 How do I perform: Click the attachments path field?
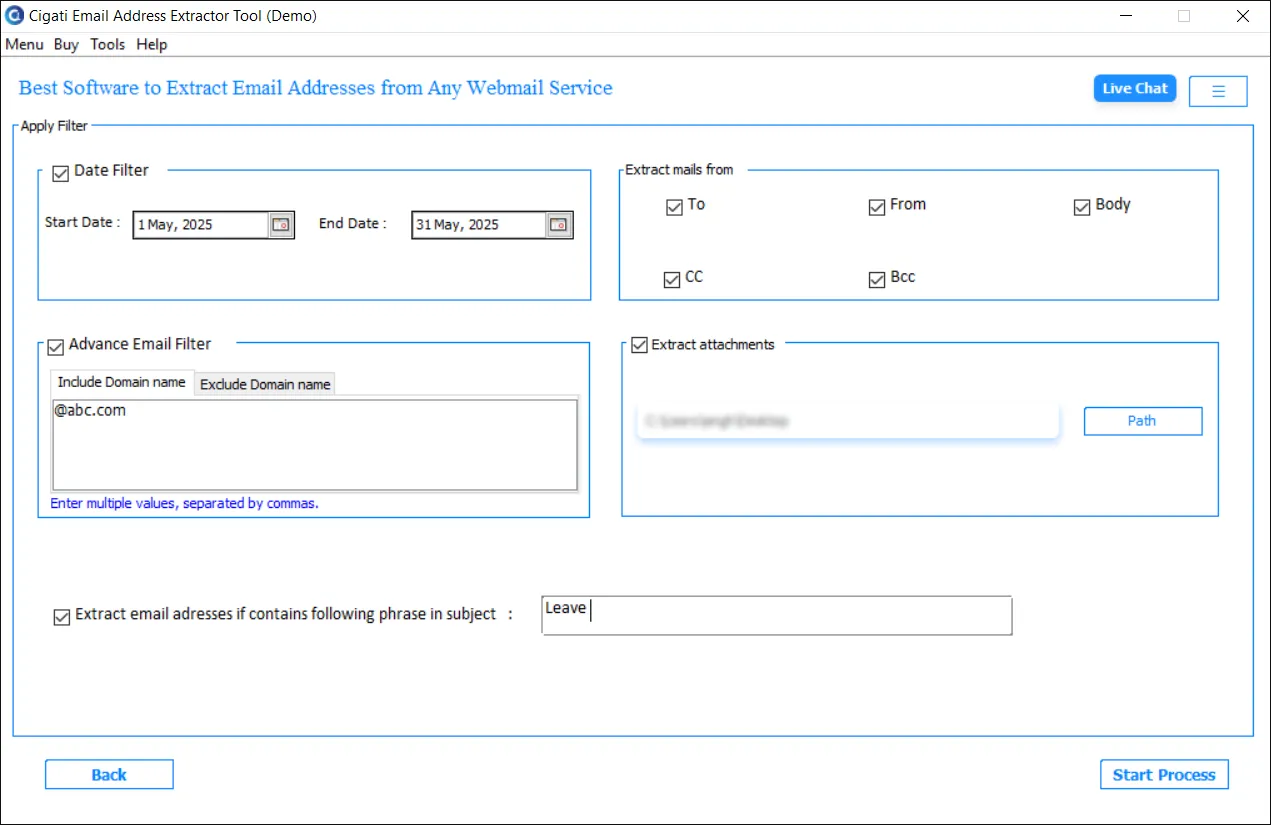pyautogui.click(x=848, y=422)
